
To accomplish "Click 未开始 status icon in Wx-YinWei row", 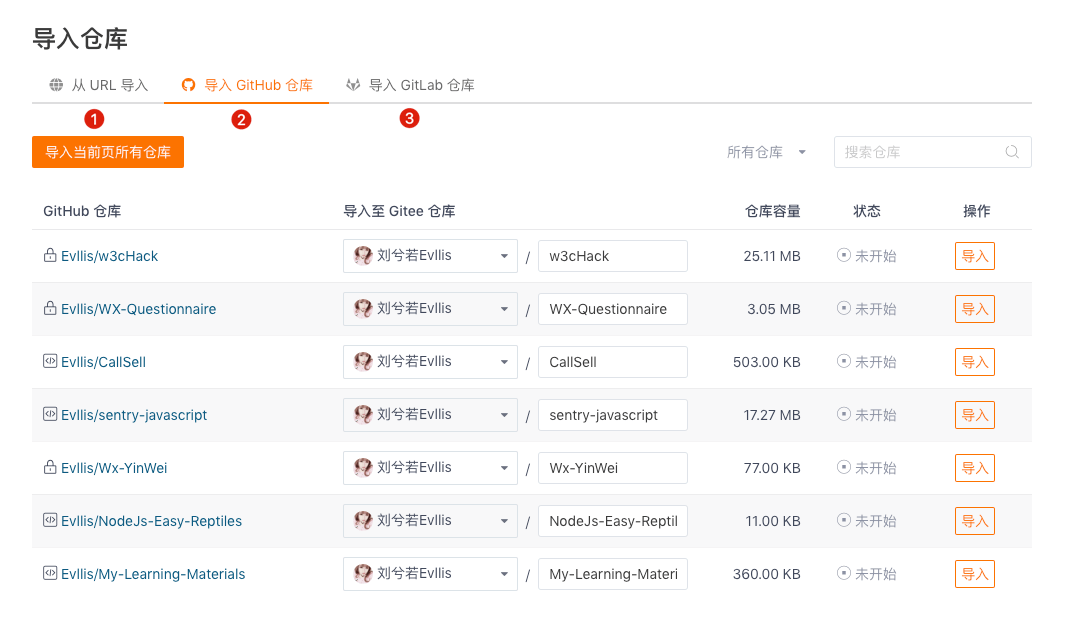I will pos(844,467).
